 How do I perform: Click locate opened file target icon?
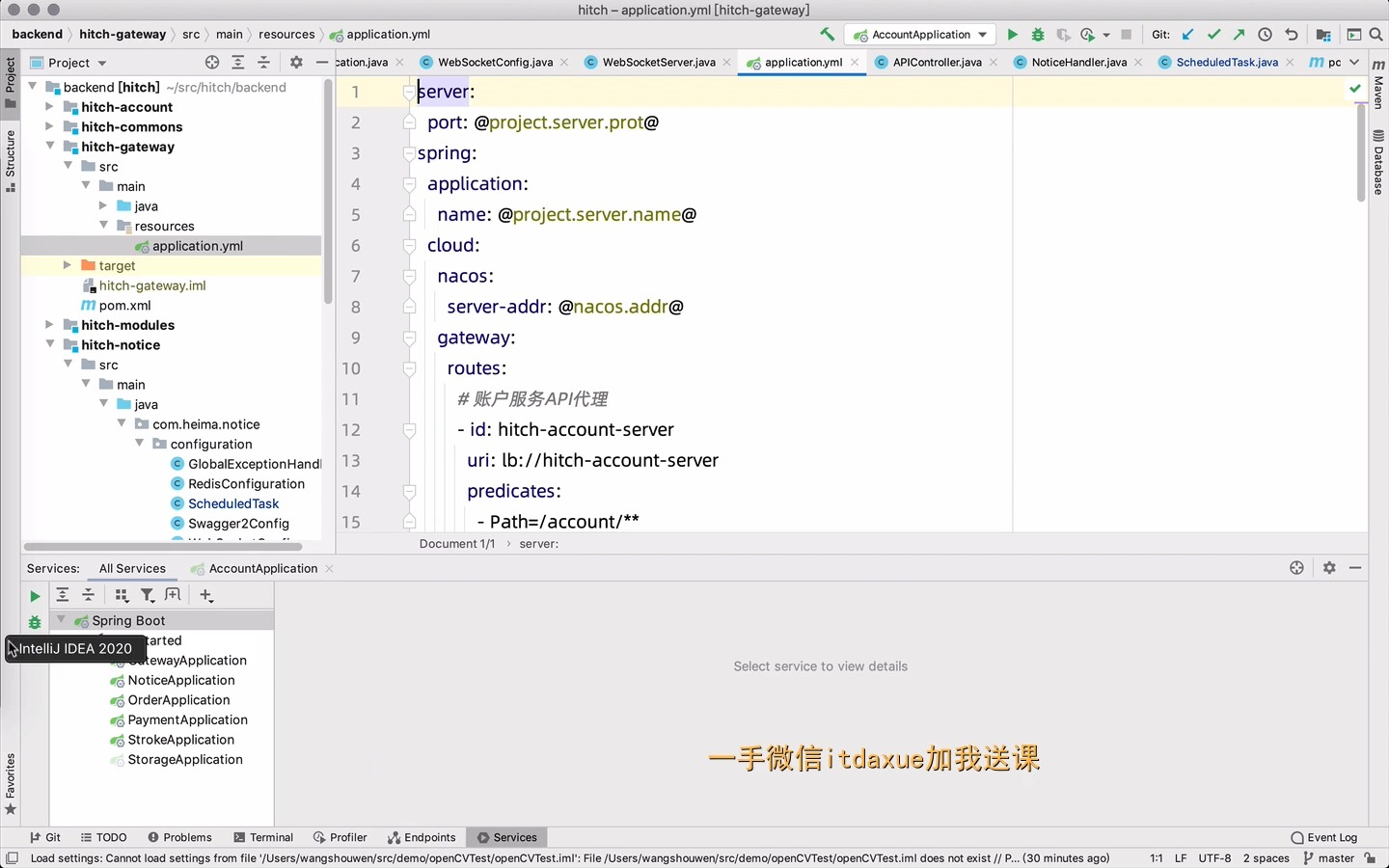212,62
